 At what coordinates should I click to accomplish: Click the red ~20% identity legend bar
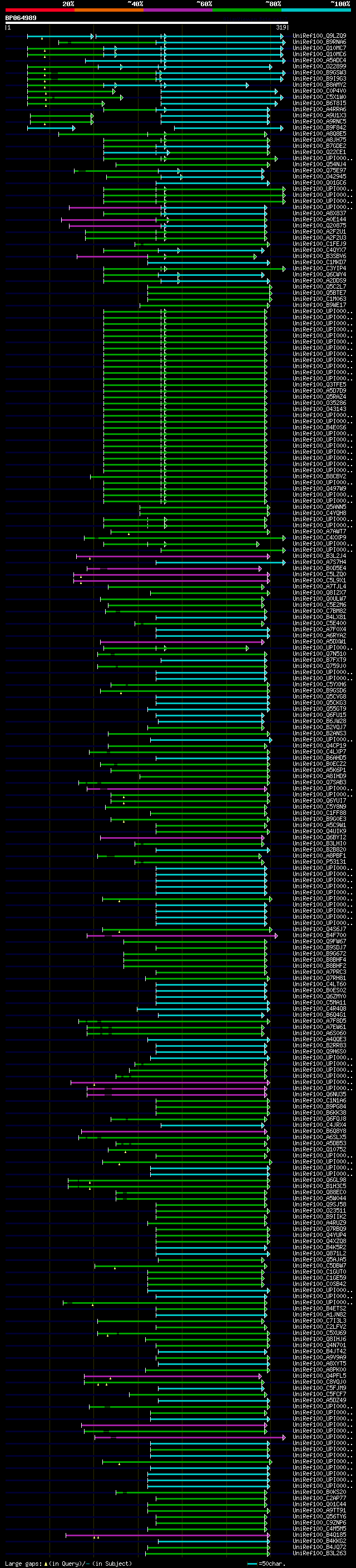pyautogui.click(x=39, y=10)
